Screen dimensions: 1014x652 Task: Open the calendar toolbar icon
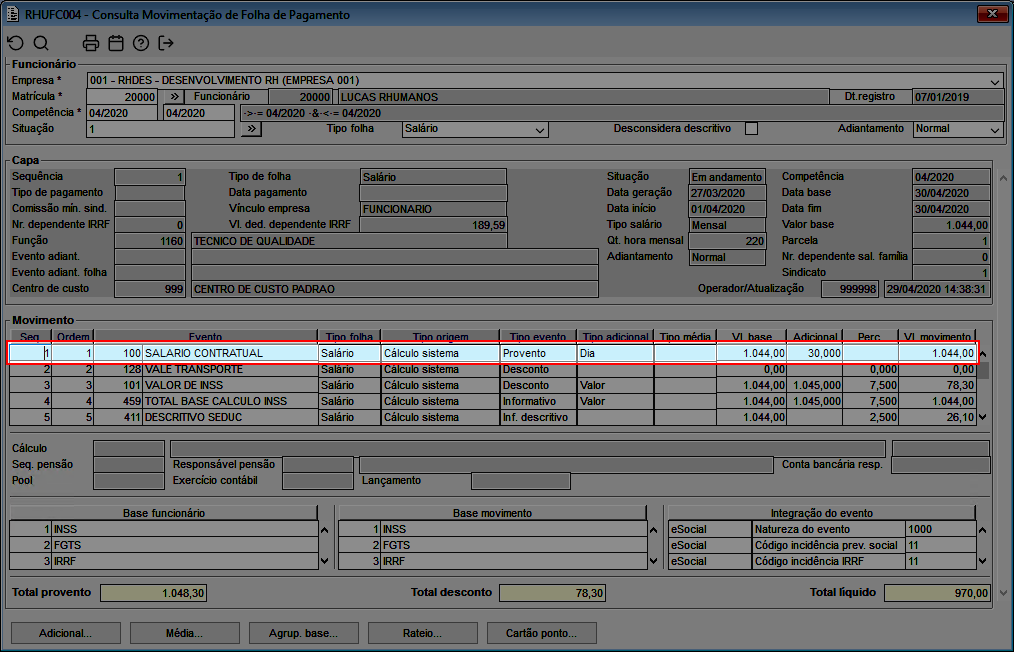coord(116,43)
